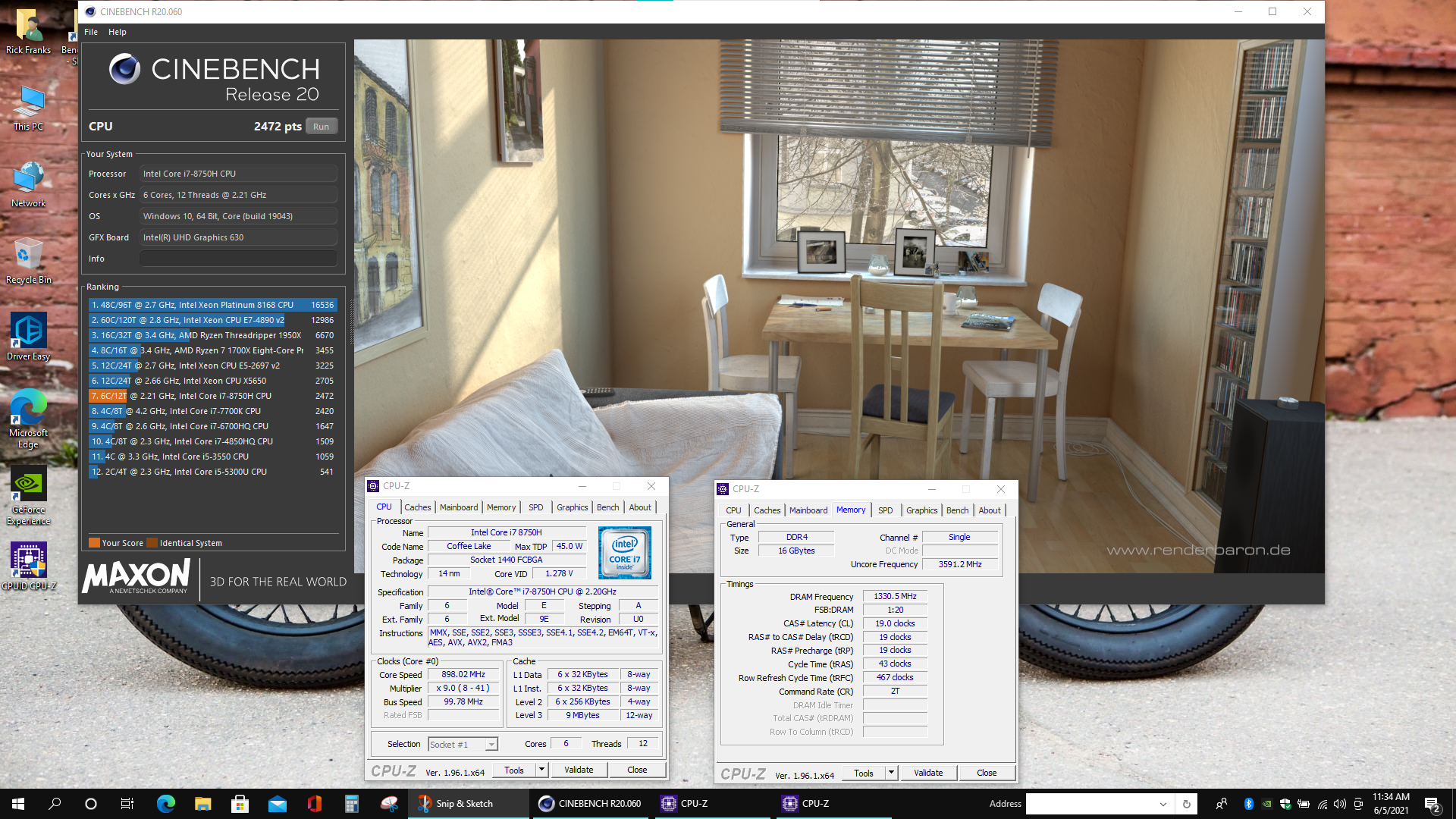Click the Wi-Fi network tray icon
The width and height of the screenshot is (1456, 819).
[1322, 804]
